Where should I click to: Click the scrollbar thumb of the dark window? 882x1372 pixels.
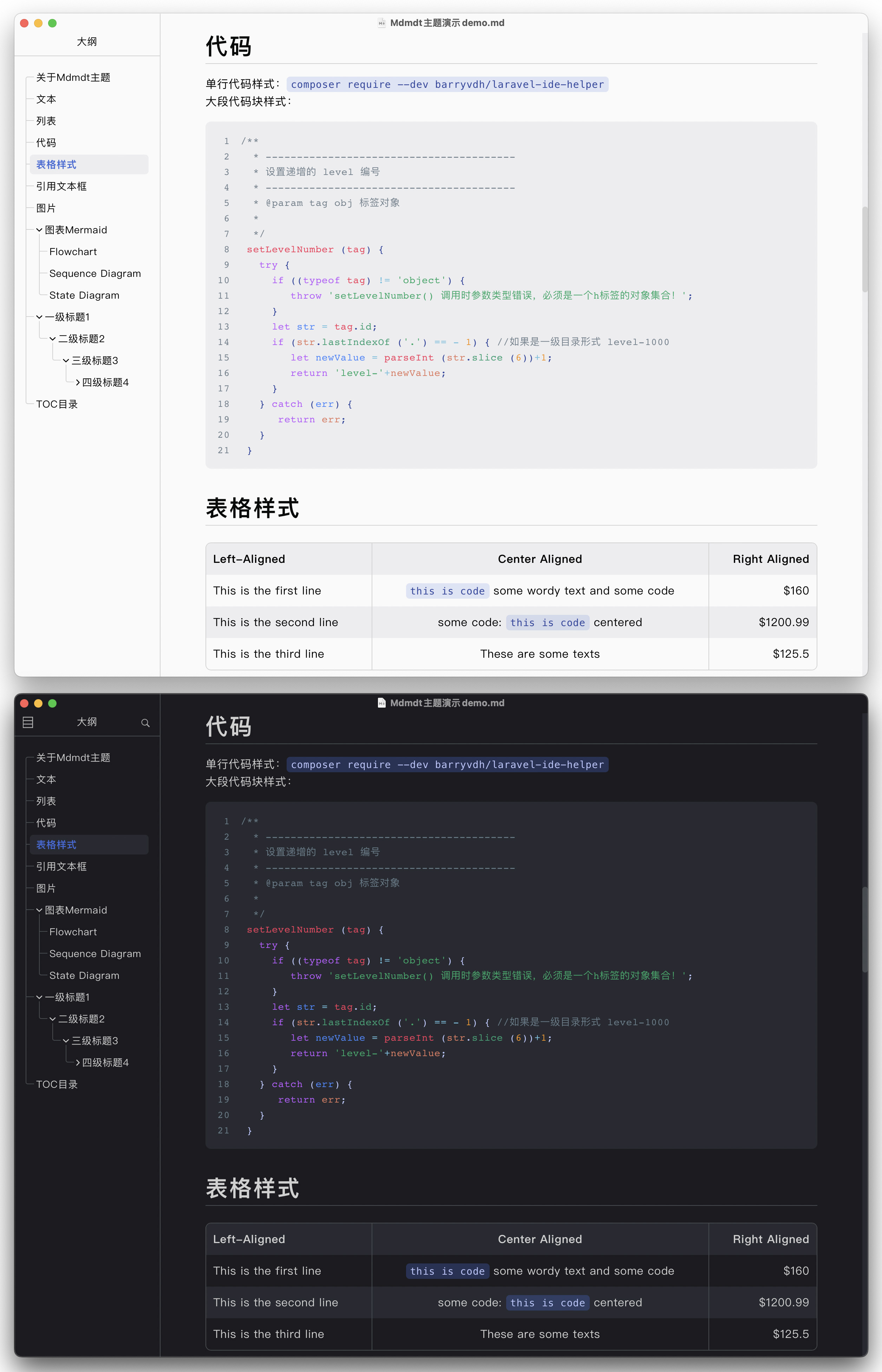pyautogui.click(x=864, y=929)
